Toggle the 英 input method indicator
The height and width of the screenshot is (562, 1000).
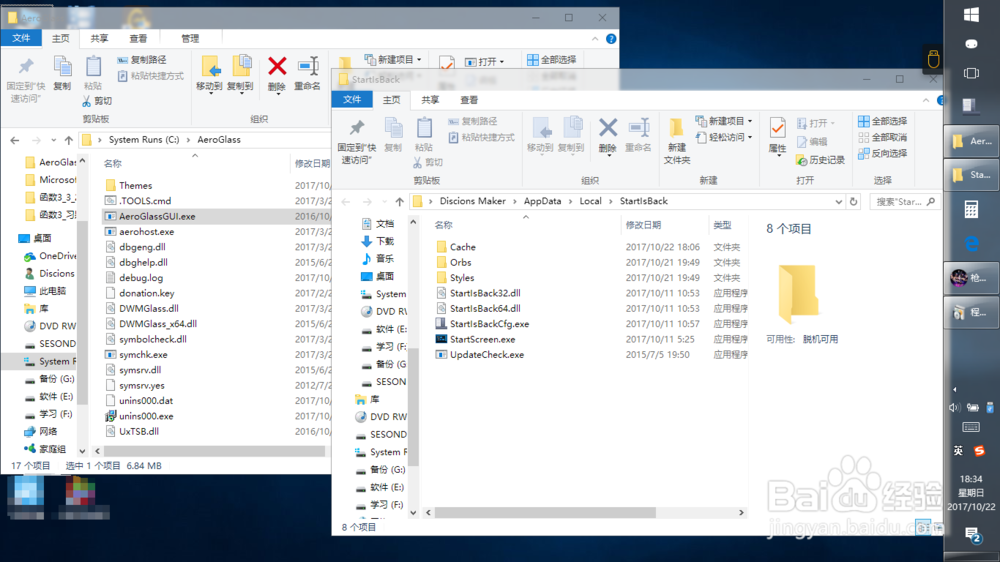[960, 451]
